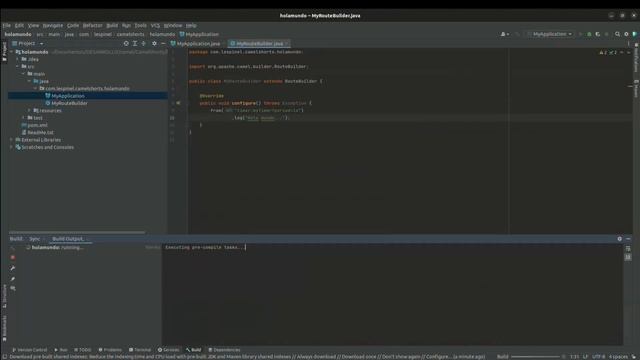This screenshot has height=360, width=640.
Task: Open the MyApplication run configuration dropdown
Action: [550, 34]
